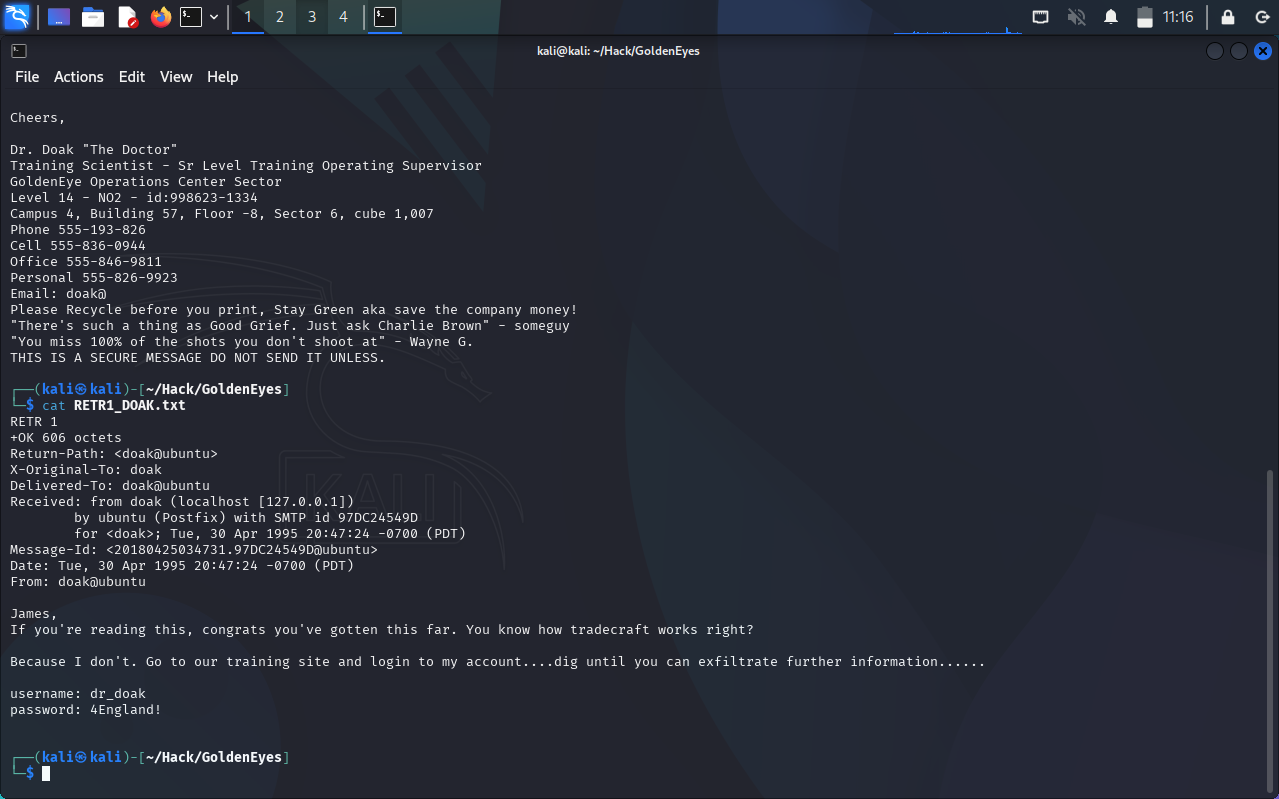
Task: Switch to workspace 2
Action: (x=280, y=17)
